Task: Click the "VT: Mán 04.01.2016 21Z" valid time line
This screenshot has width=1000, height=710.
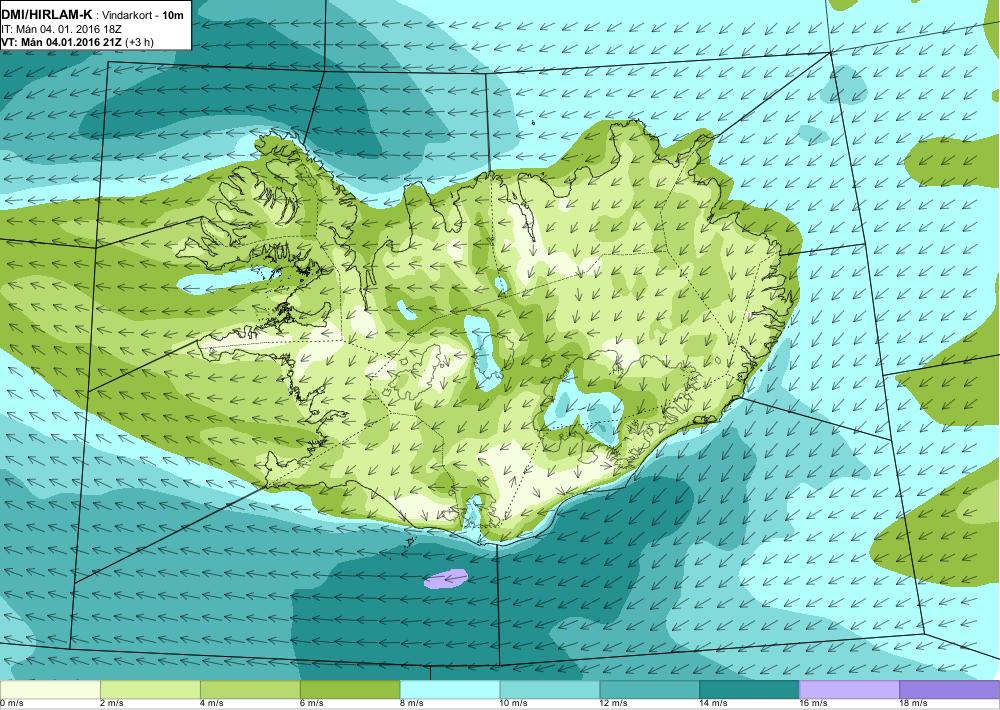Action: [62, 42]
